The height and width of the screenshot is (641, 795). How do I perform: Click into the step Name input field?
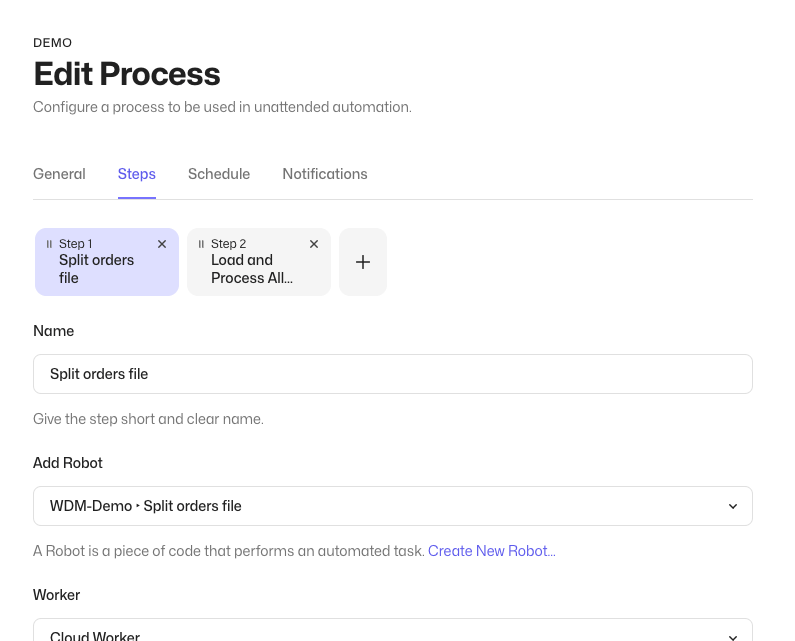click(x=393, y=374)
